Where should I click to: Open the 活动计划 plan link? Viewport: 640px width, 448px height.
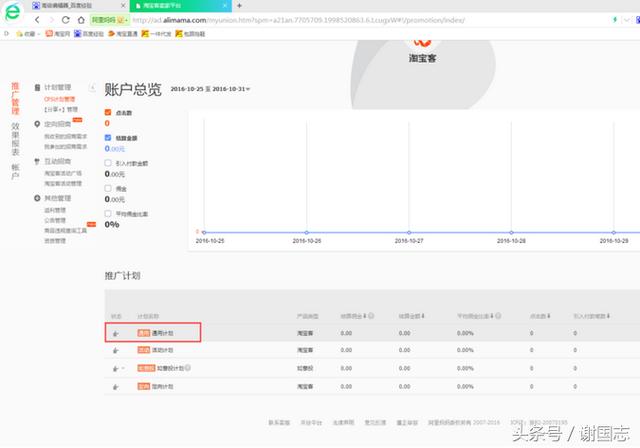[162, 350]
